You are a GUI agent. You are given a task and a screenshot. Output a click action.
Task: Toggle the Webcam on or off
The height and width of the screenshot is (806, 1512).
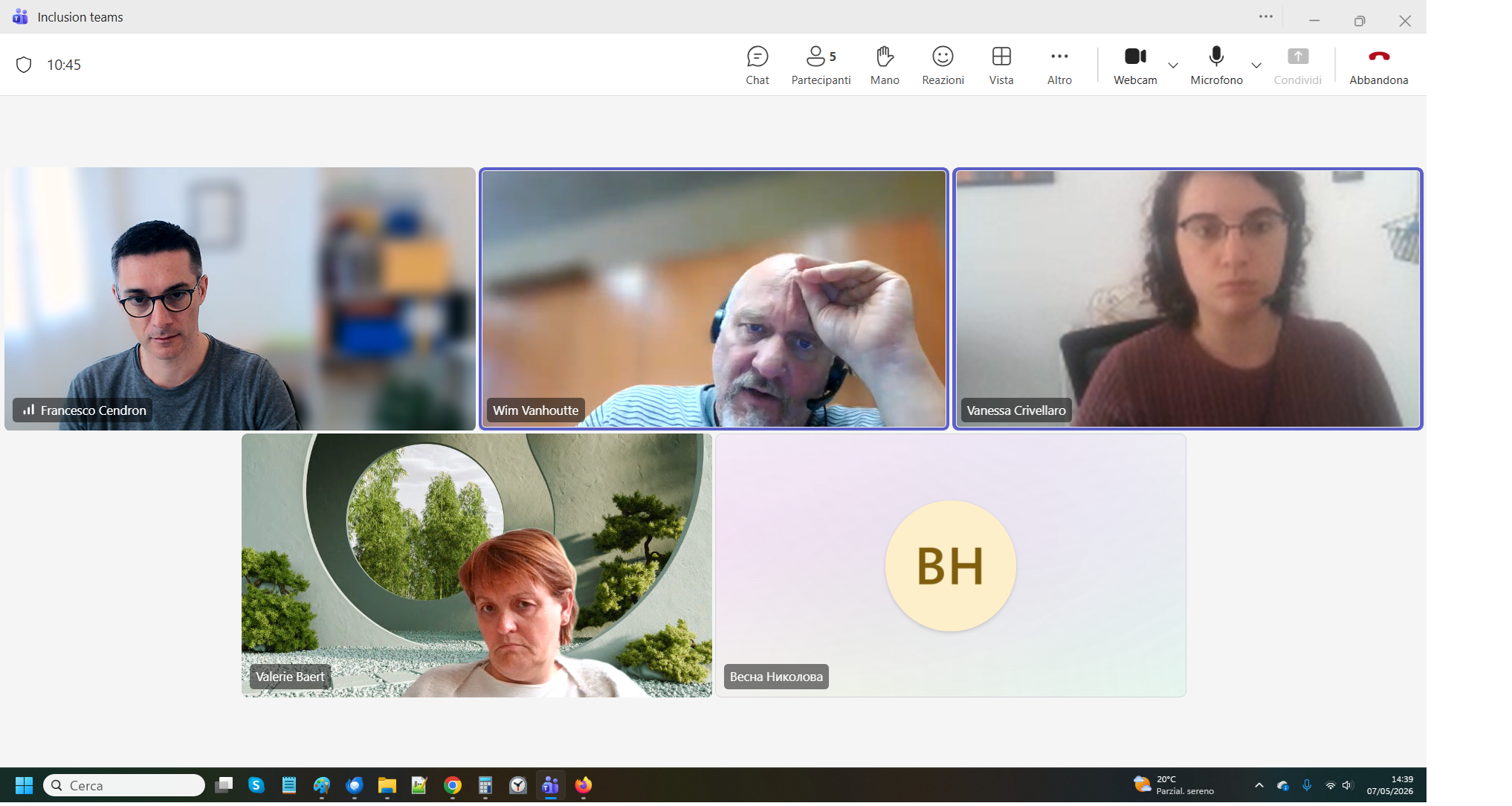pos(1135,65)
